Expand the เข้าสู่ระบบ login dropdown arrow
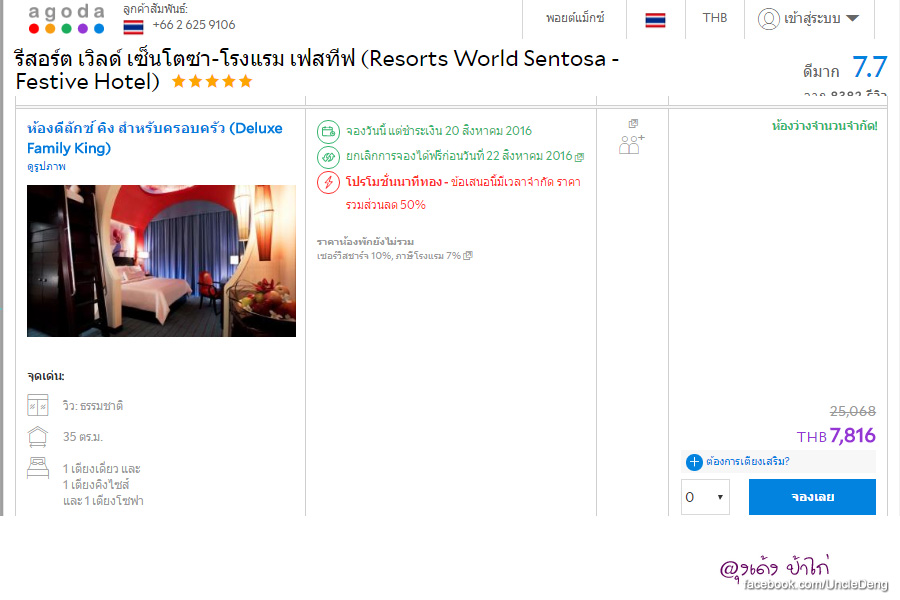Image resolution: width=900 pixels, height=600 pixels. point(852,18)
